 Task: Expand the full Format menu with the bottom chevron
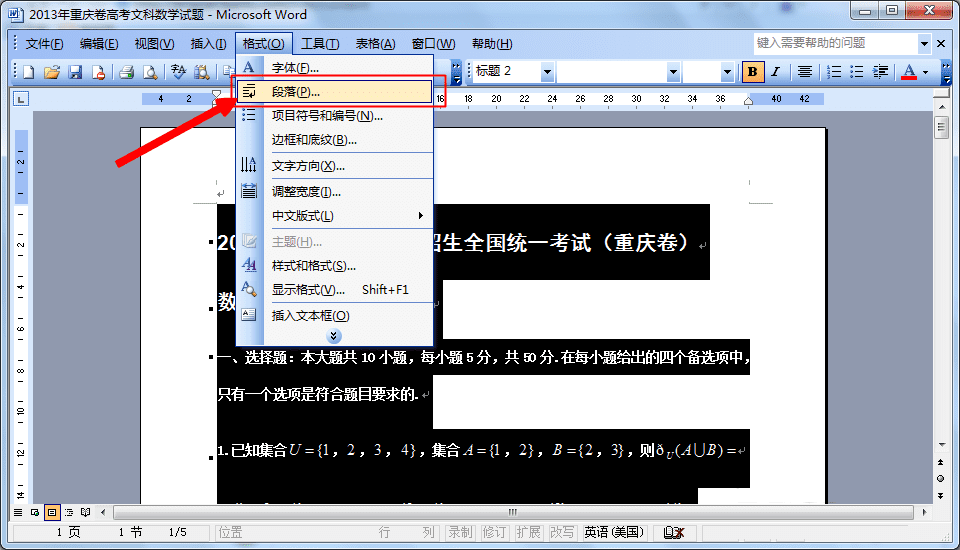[x=334, y=336]
